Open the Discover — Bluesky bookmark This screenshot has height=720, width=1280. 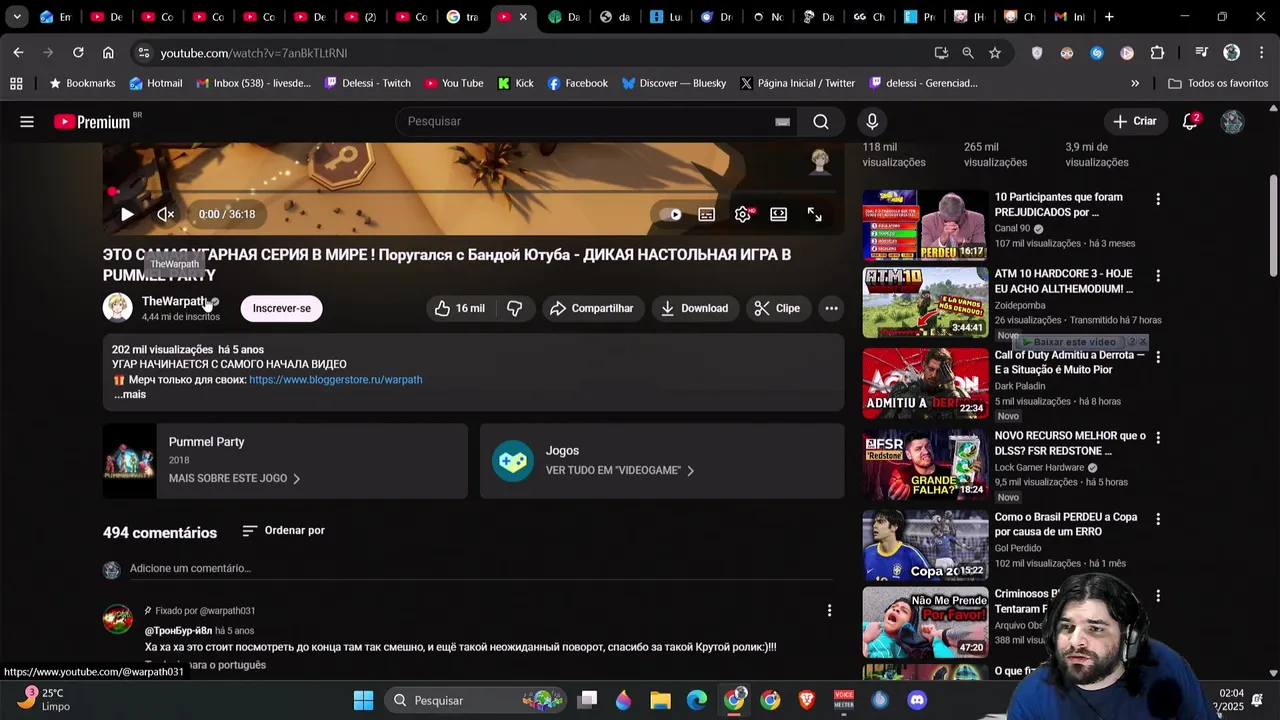(x=674, y=83)
